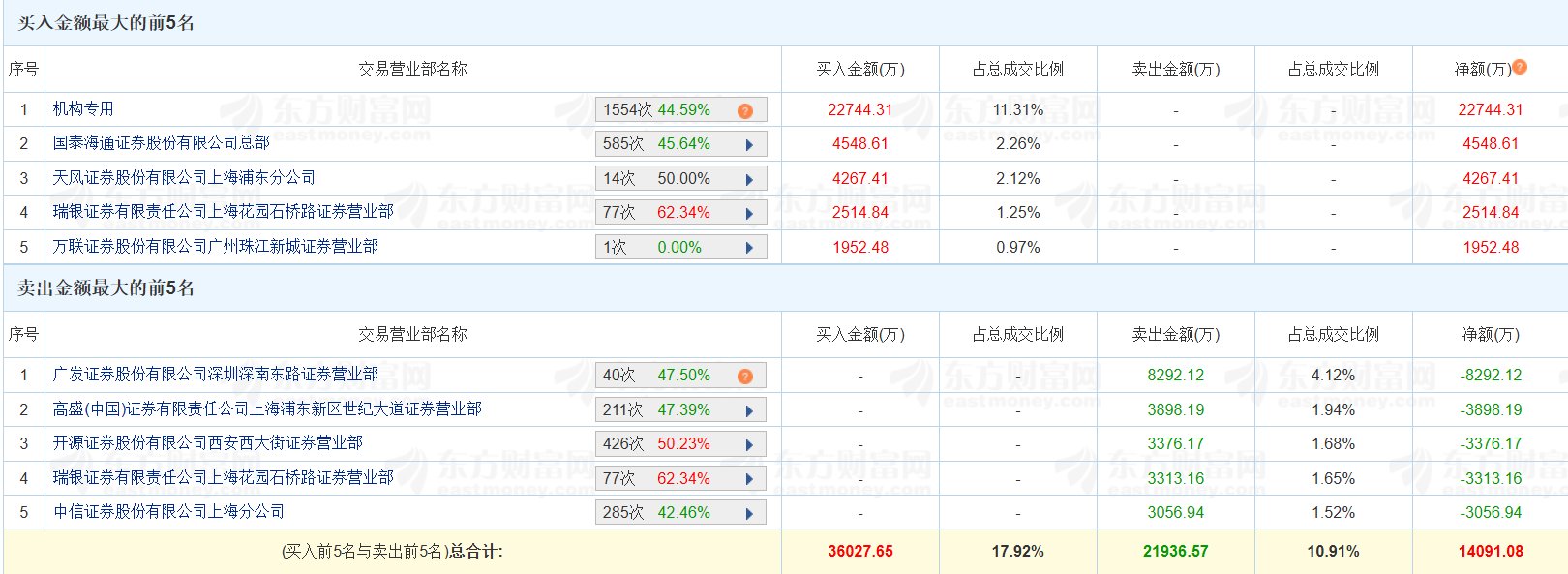
Task: Click buy amount 4267.41 in 买入金额 column
Action: [860, 178]
